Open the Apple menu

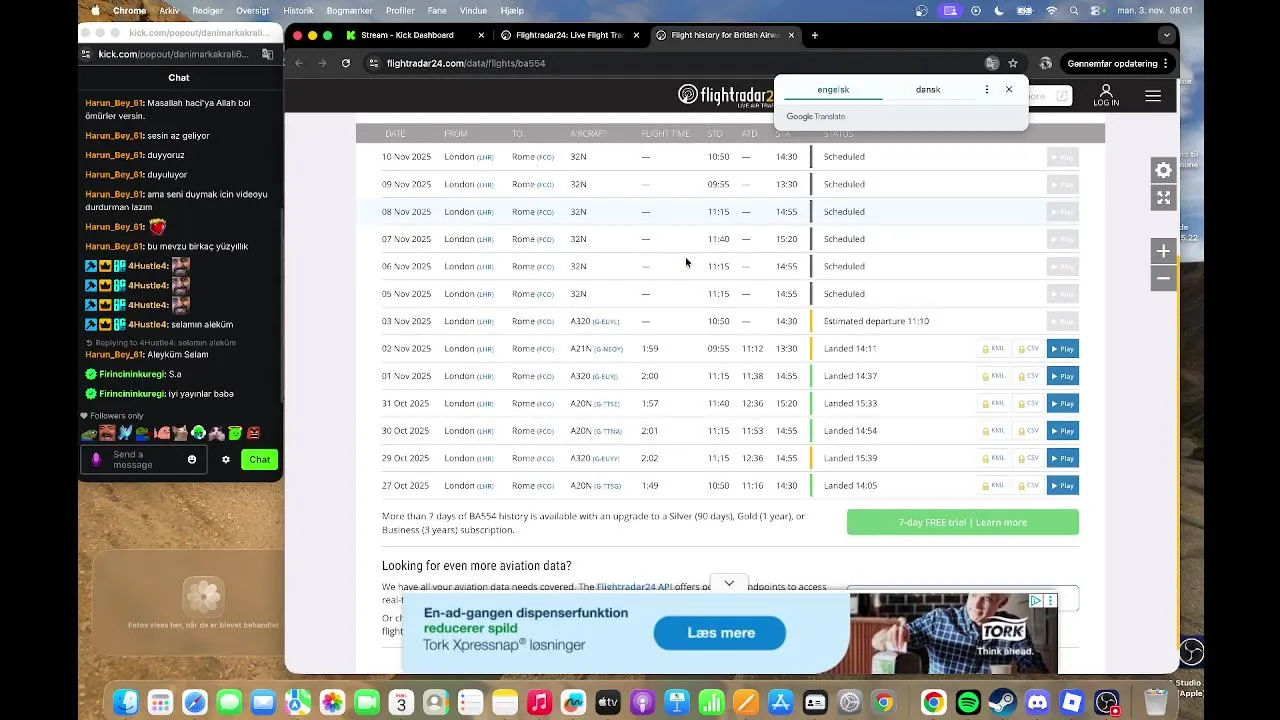pyautogui.click(x=96, y=11)
